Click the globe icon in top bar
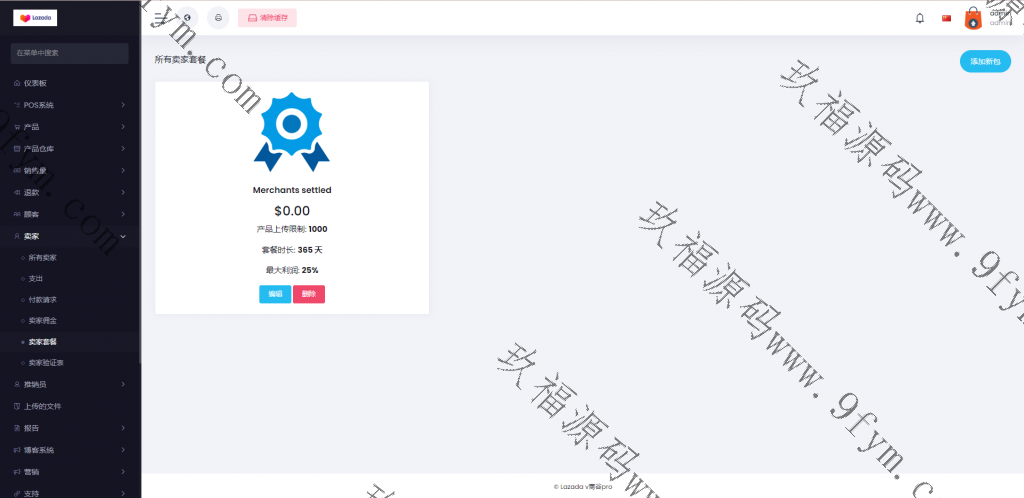Viewport: 1024px width, 498px height. click(x=187, y=17)
